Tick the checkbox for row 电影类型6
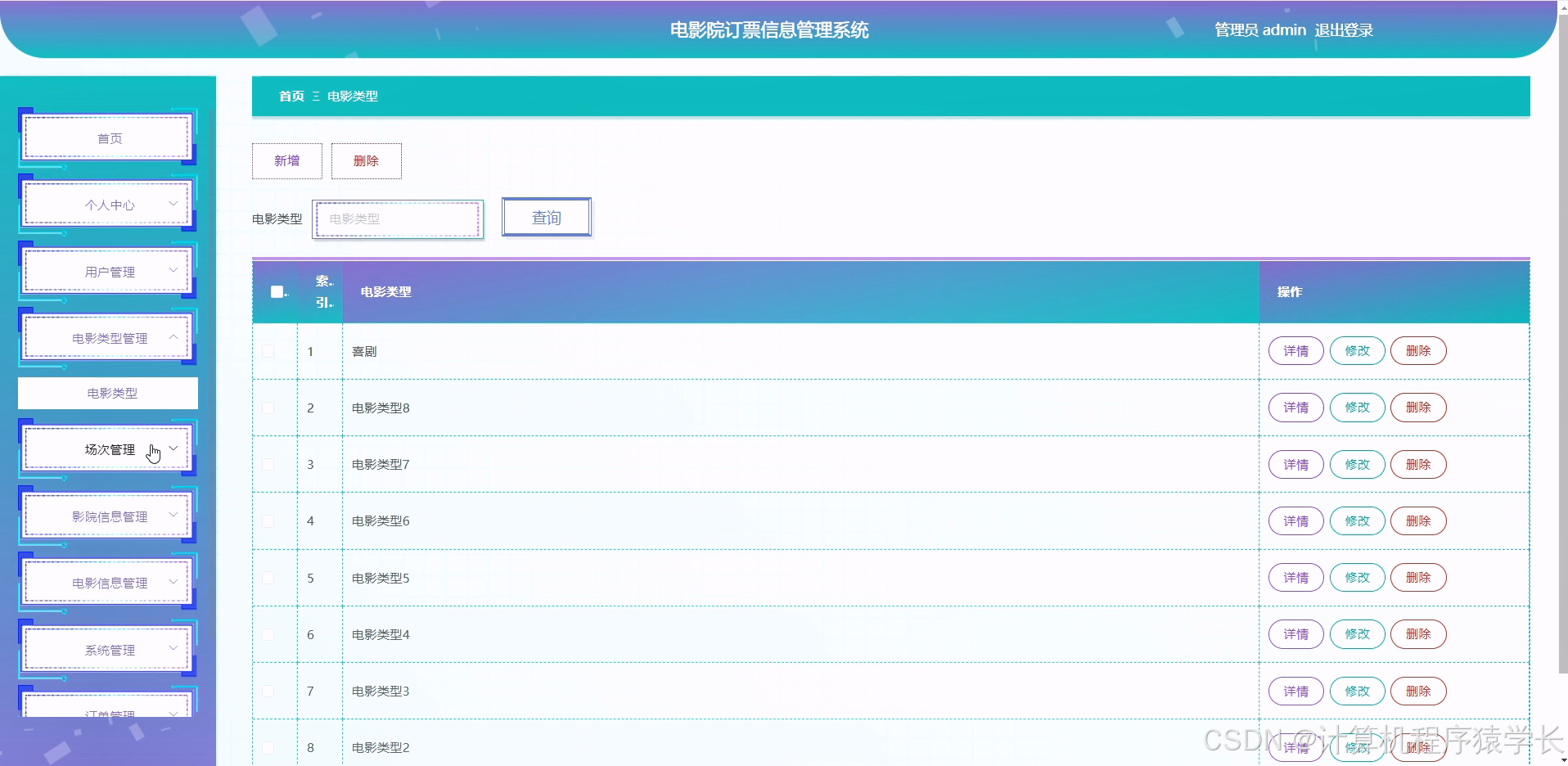Viewport: 1568px width, 766px height. tap(268, 520)
